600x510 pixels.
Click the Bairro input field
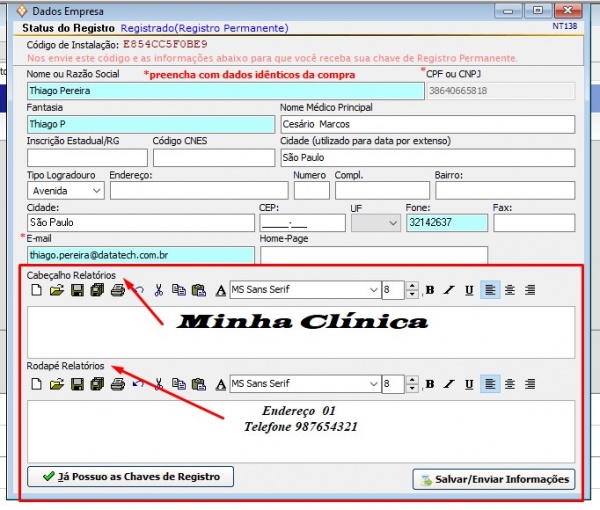coord(504,190)
